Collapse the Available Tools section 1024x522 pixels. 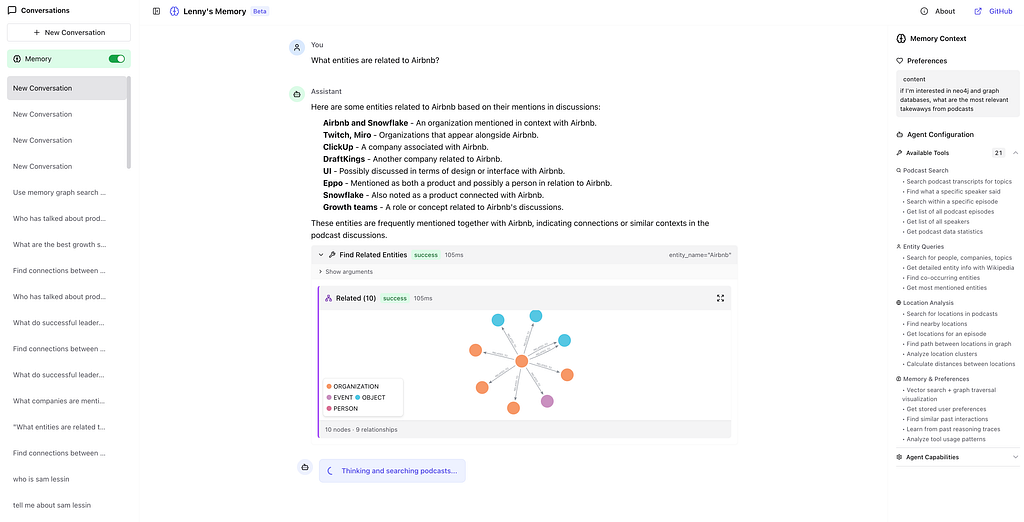tap(1015, 153)
